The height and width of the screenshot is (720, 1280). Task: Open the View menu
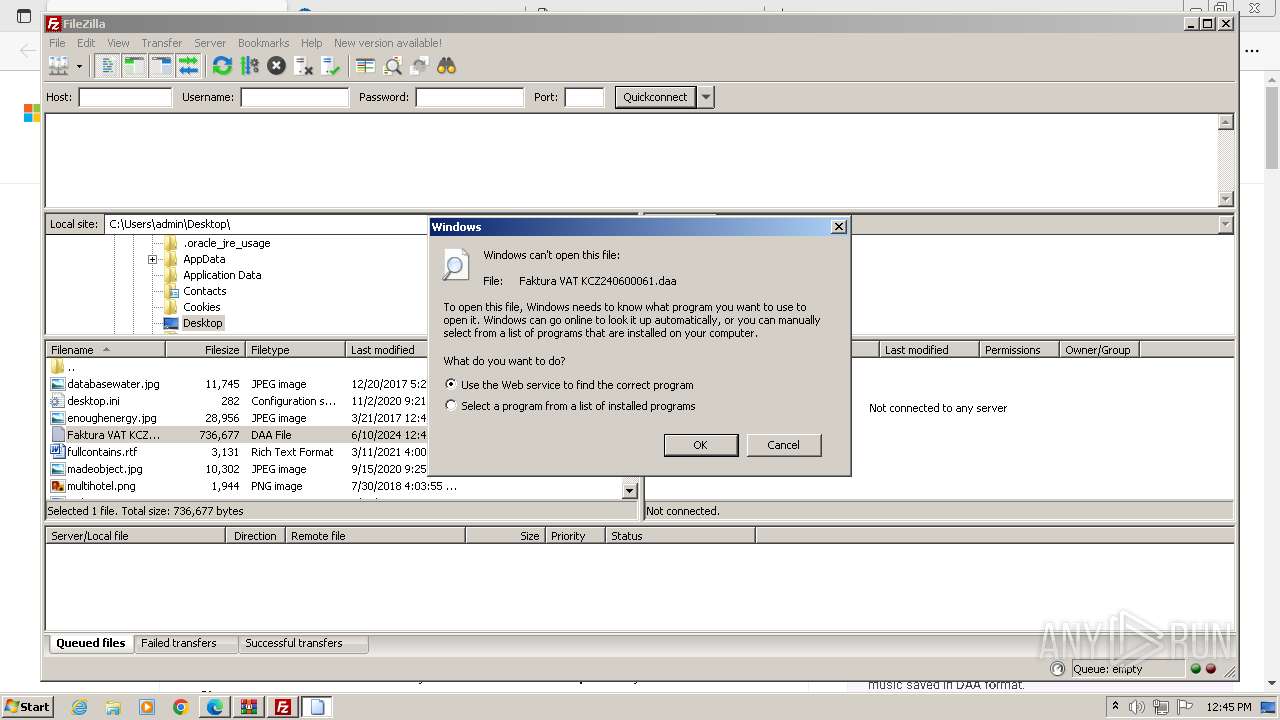[x=118, y=43]
